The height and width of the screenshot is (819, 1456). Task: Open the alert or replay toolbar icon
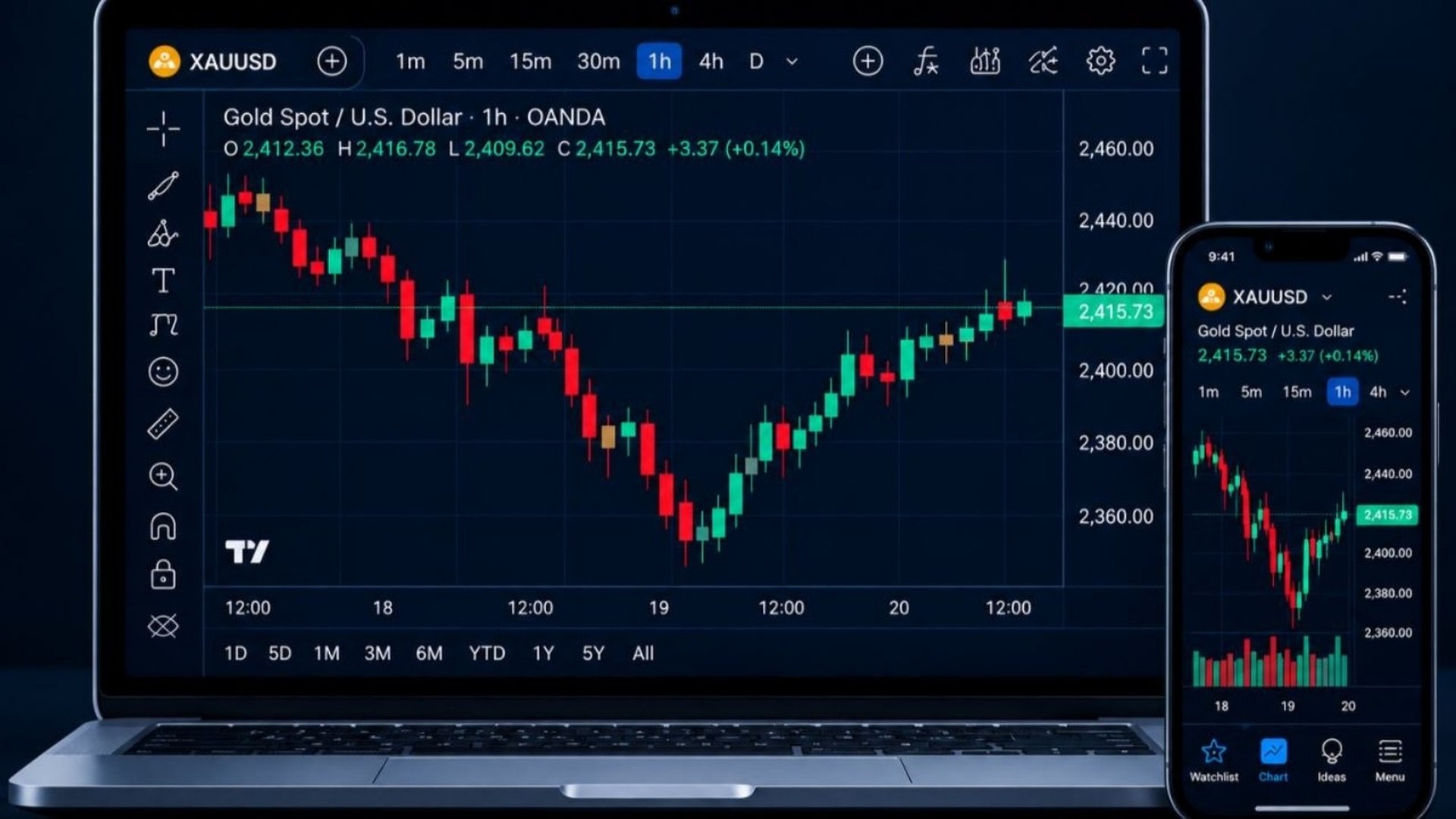point(1043,61)
